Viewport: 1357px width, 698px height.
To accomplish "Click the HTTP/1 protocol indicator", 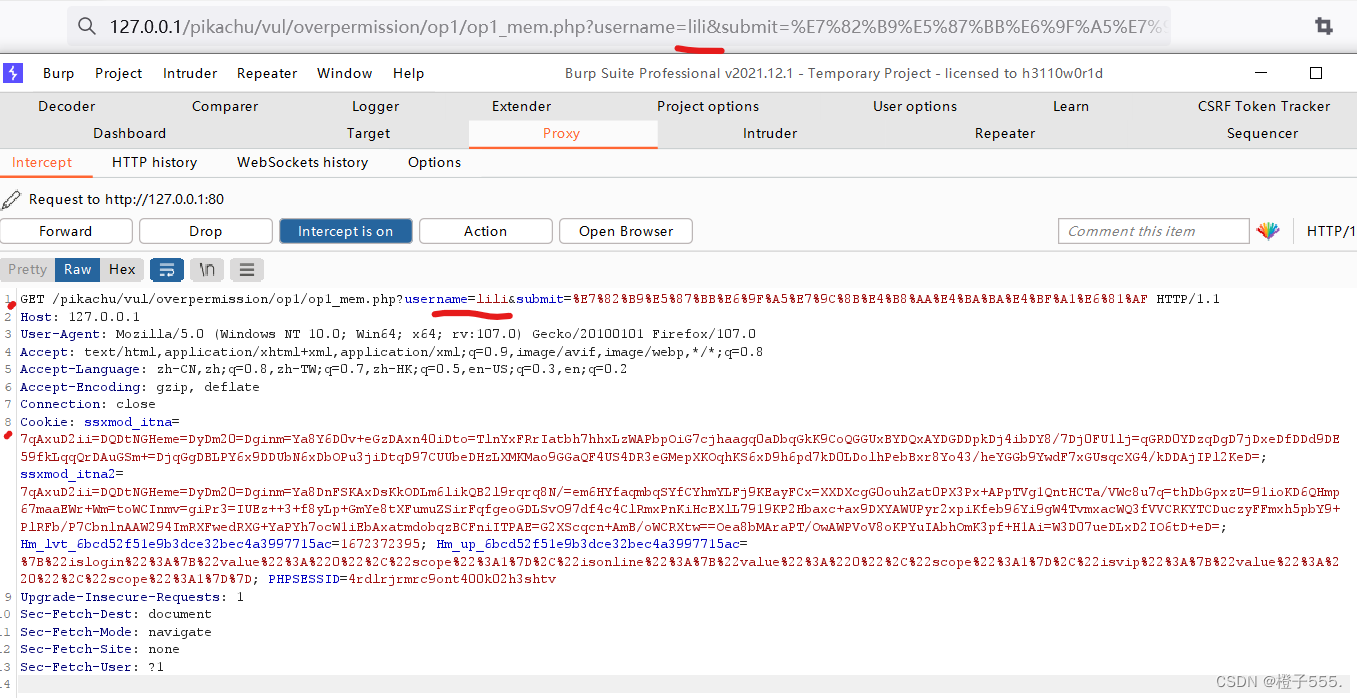I will click(1331, 231).
